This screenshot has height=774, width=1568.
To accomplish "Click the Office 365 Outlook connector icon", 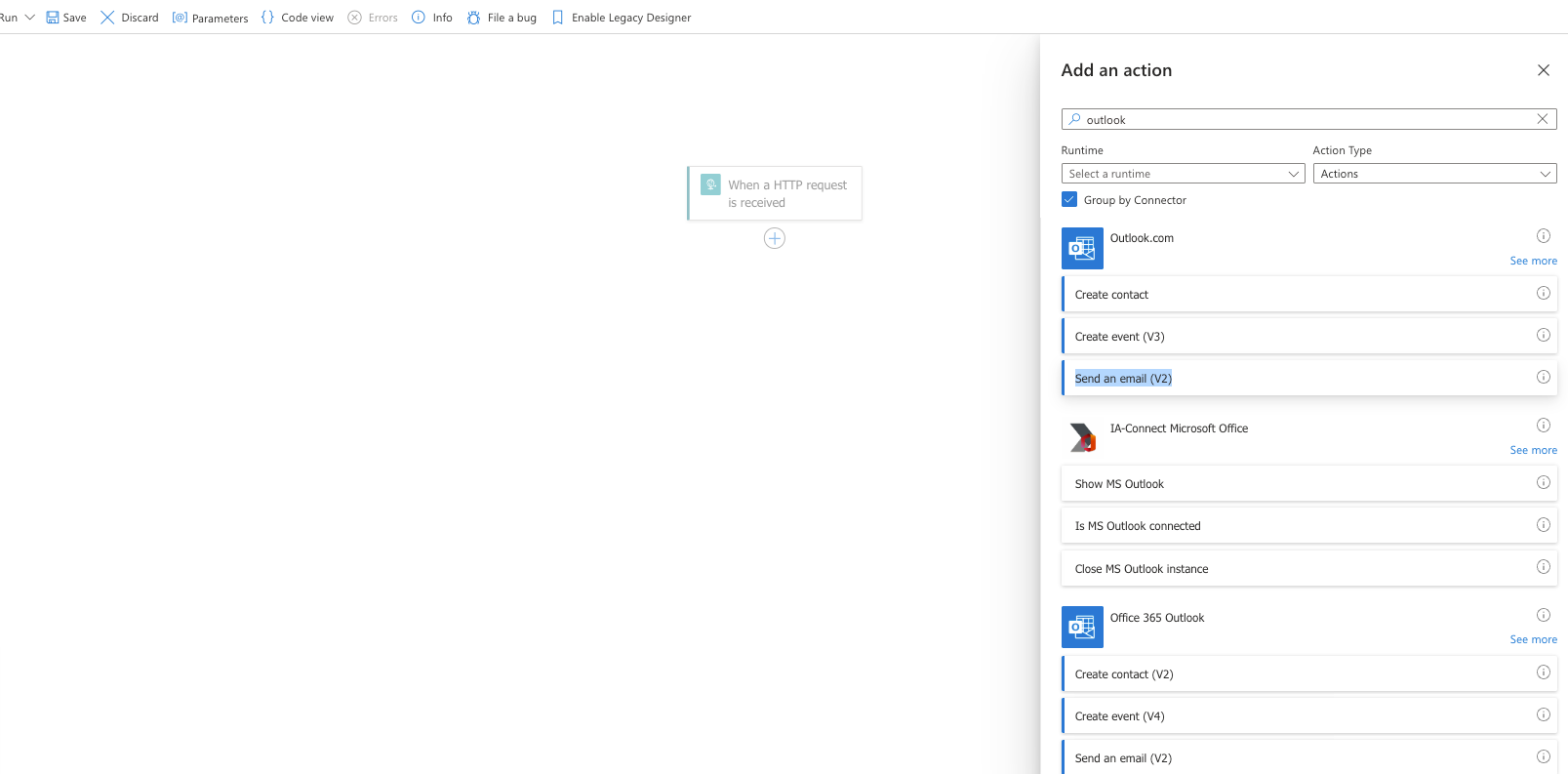I will [1082, 628].
